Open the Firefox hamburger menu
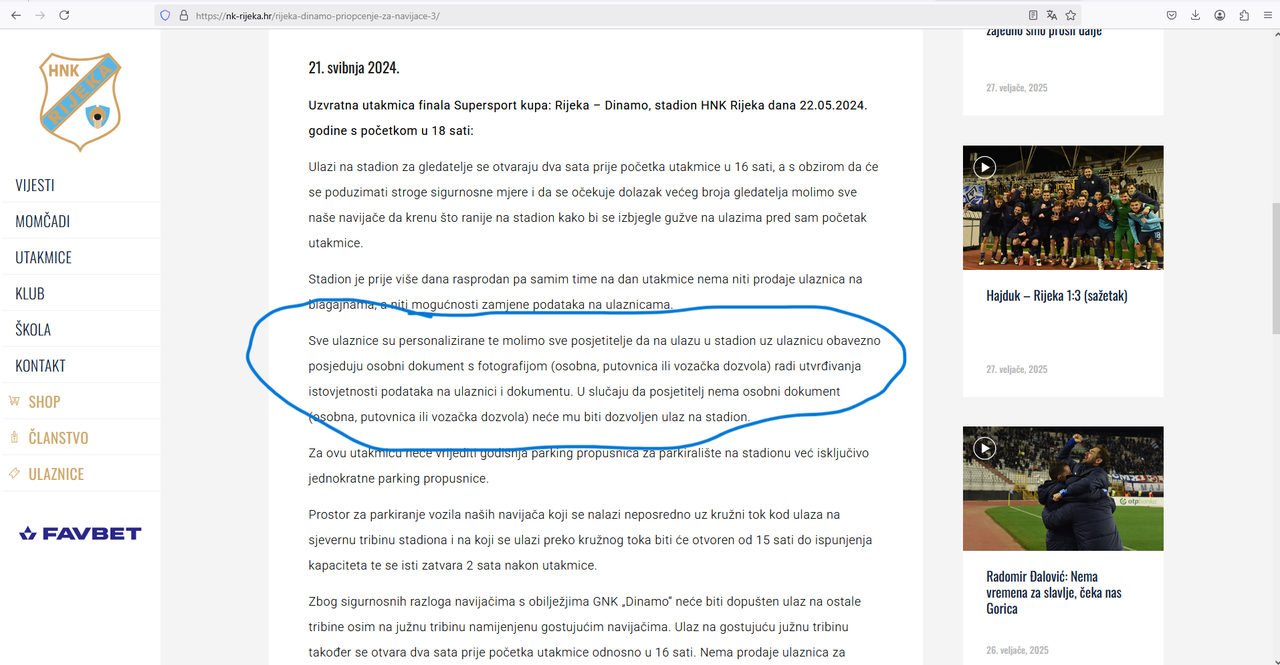 coord(1266,15)
